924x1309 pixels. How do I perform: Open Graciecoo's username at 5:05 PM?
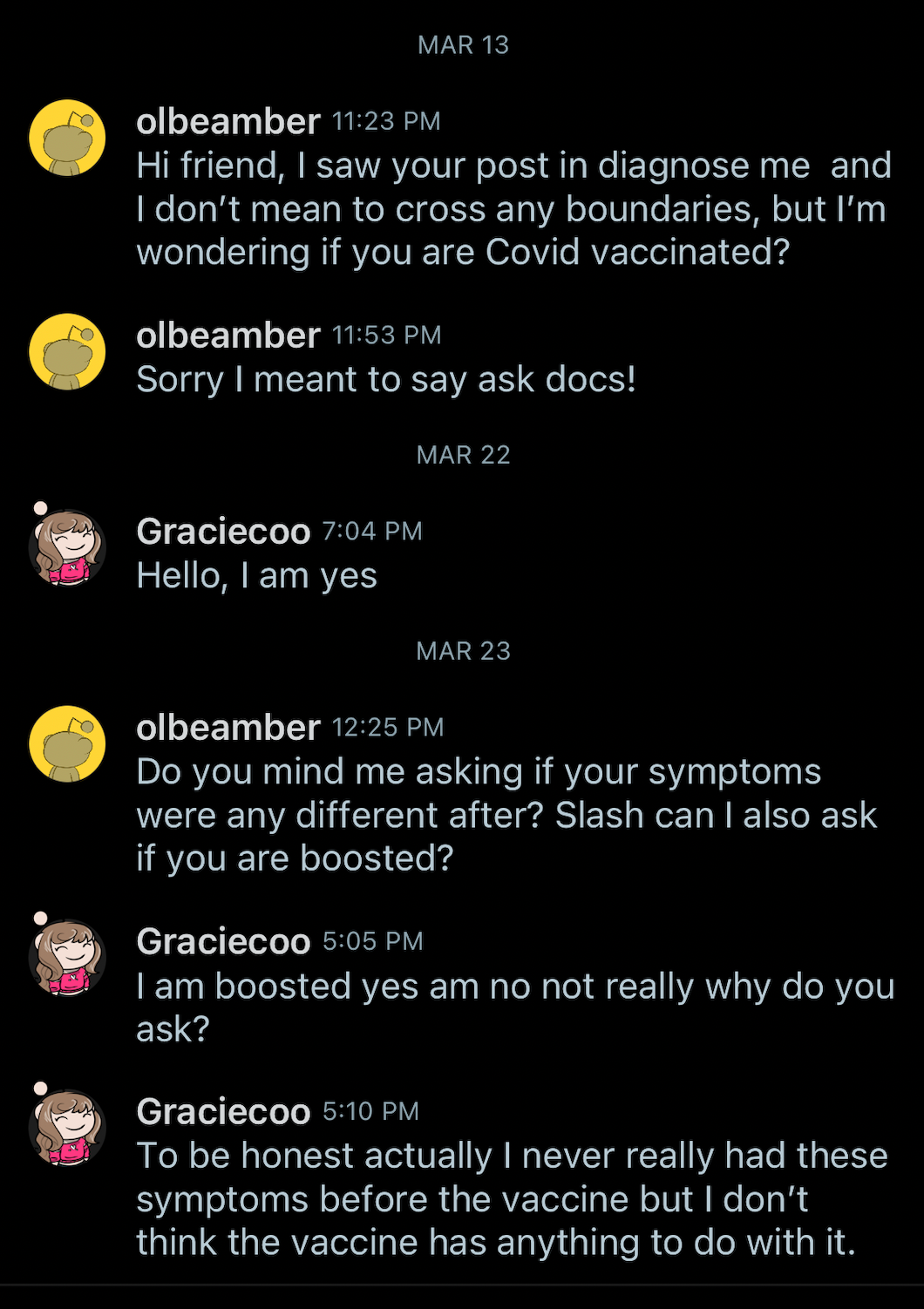pos(223,941)
